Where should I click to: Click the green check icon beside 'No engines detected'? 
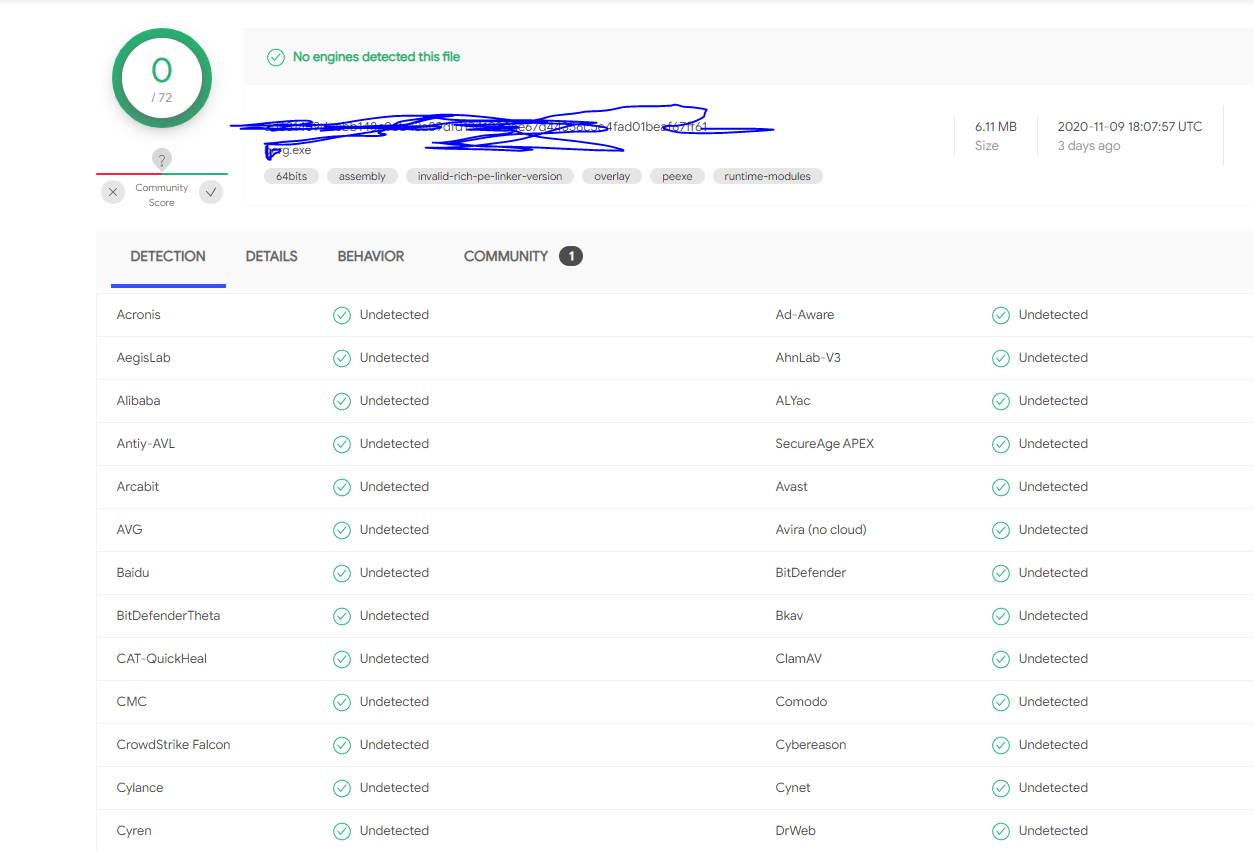click(276, 57)
